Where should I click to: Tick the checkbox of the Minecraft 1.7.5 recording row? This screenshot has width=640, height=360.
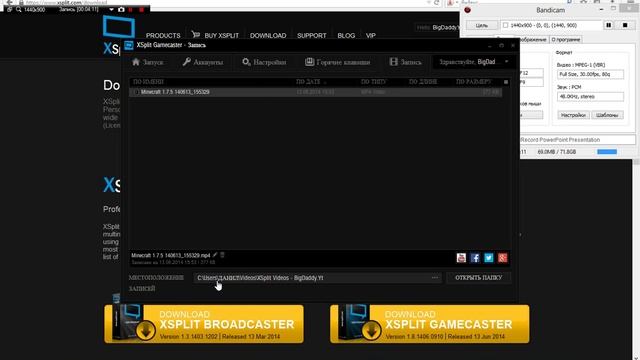pos(136,92)
